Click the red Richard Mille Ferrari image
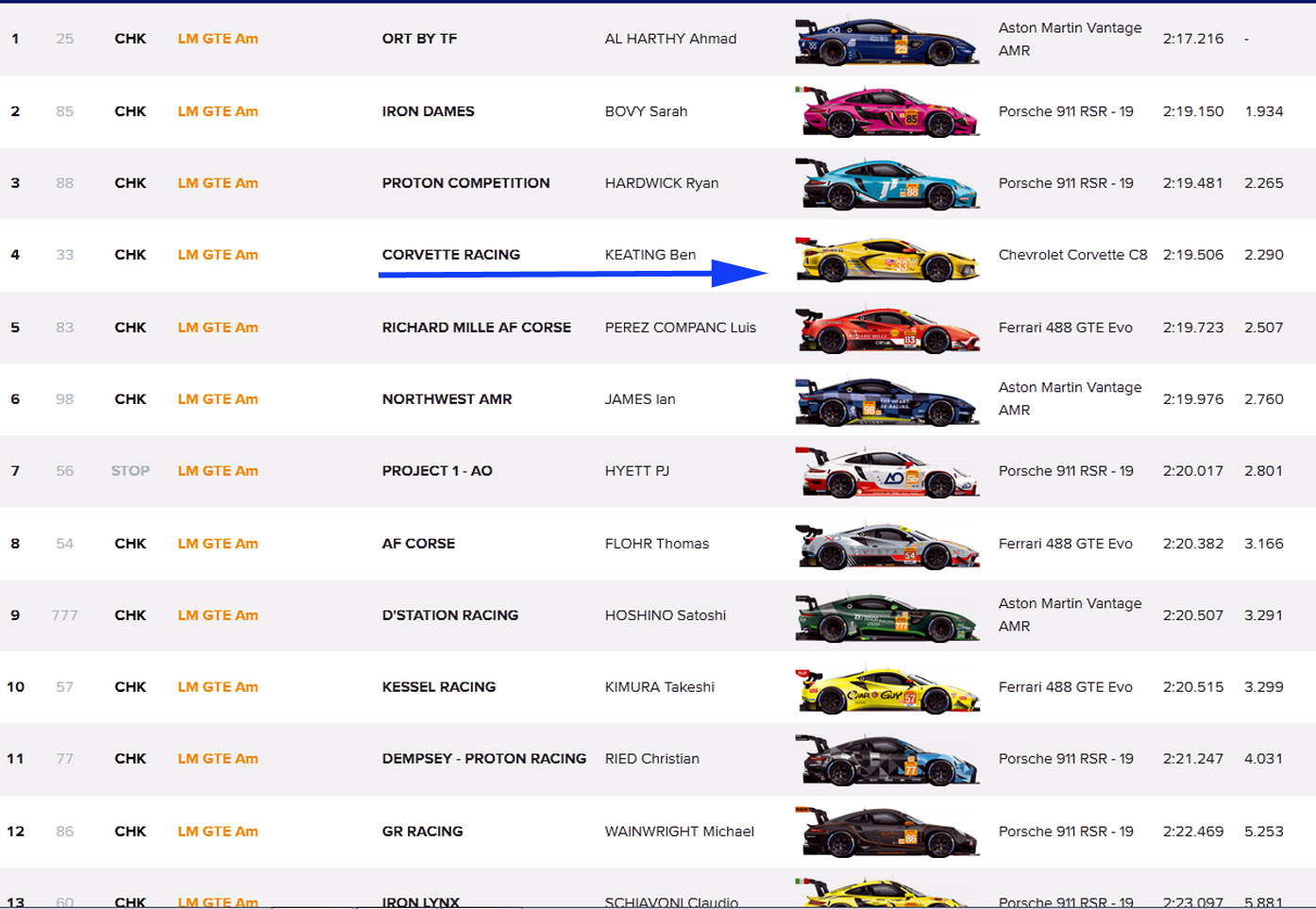This screenshot has width=1316, height=909. pos(886,329)
